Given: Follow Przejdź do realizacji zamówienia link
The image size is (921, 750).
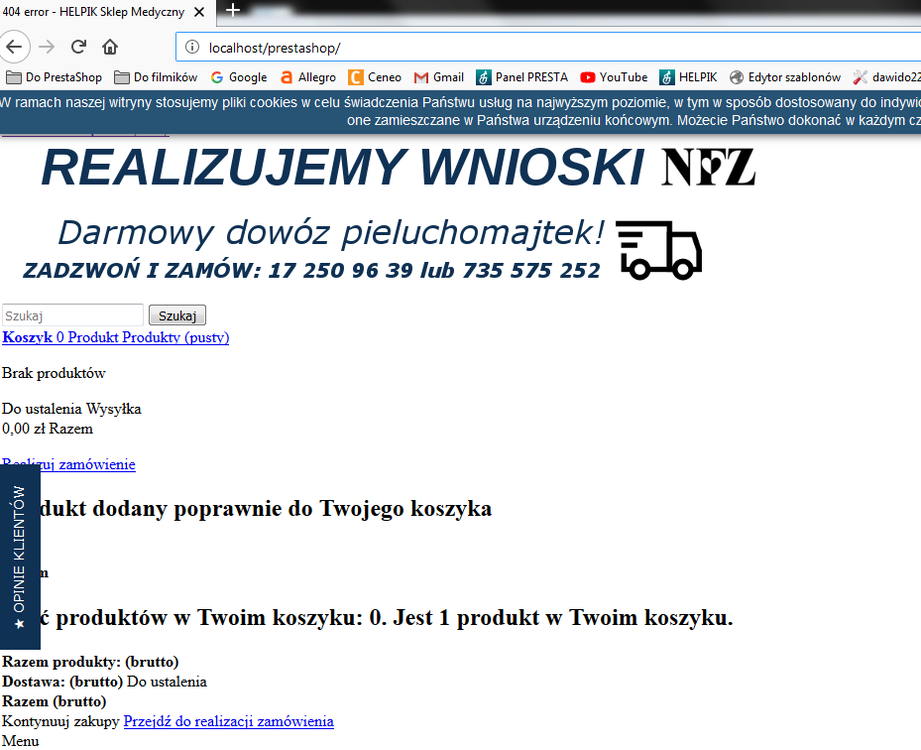Looking at the screenshot, I should coord(228,721).
